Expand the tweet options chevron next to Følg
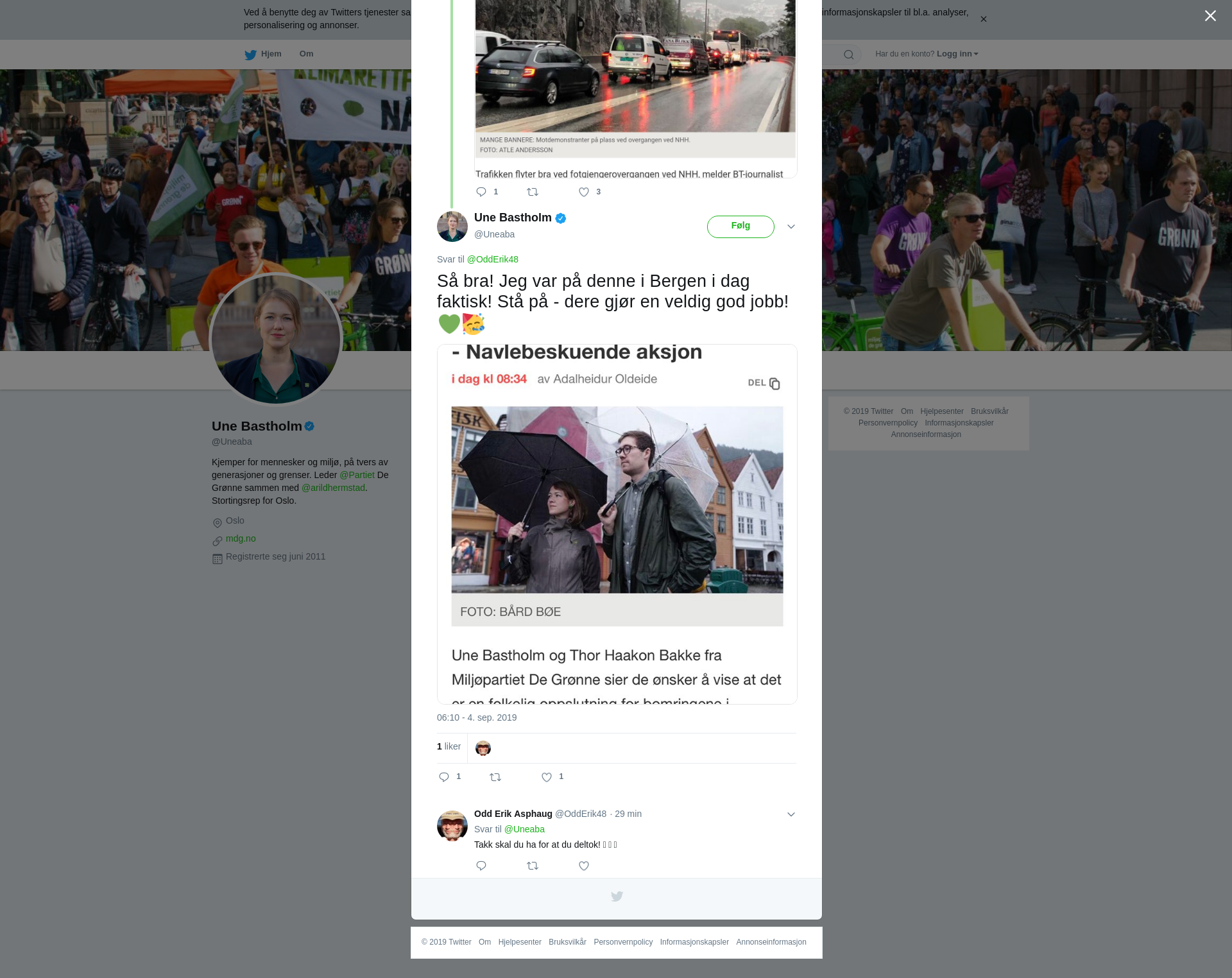Viewport: 1232px width, 978px height. tap(791, 227)
